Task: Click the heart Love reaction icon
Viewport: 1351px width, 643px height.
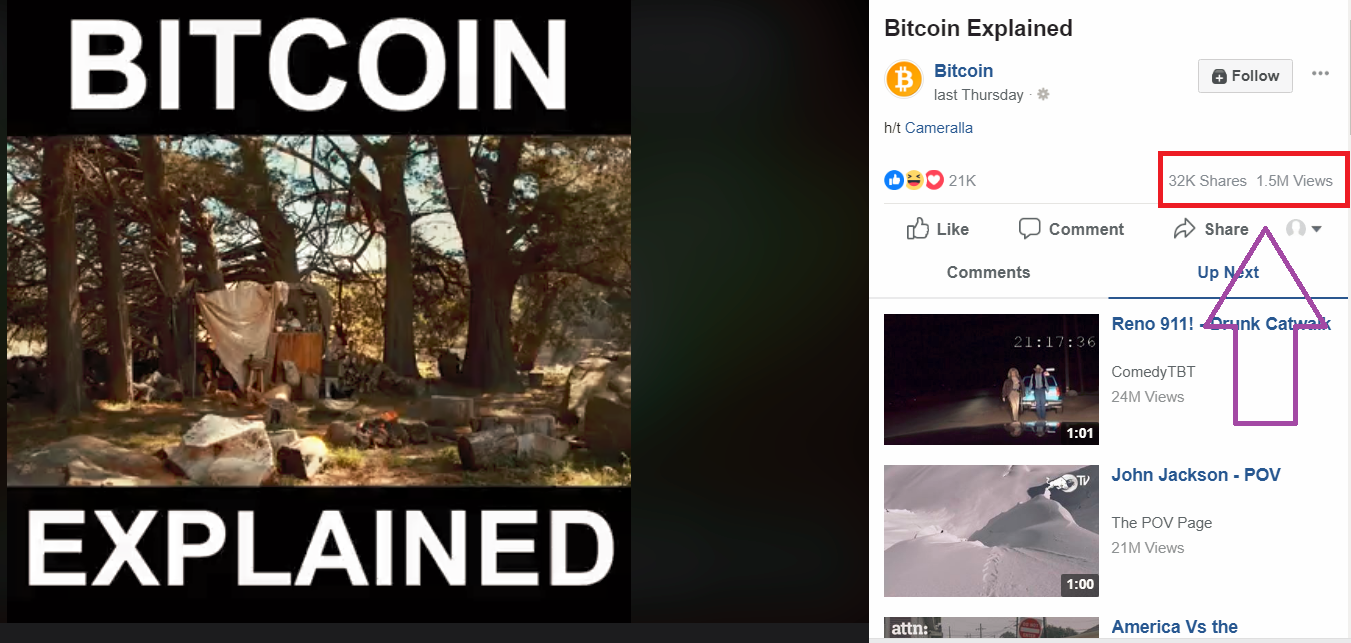Action: 934,180
